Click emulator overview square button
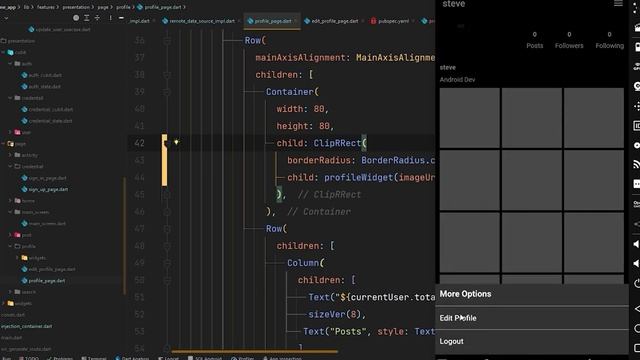This screenshot has height=360, width=640. (636, 348)
